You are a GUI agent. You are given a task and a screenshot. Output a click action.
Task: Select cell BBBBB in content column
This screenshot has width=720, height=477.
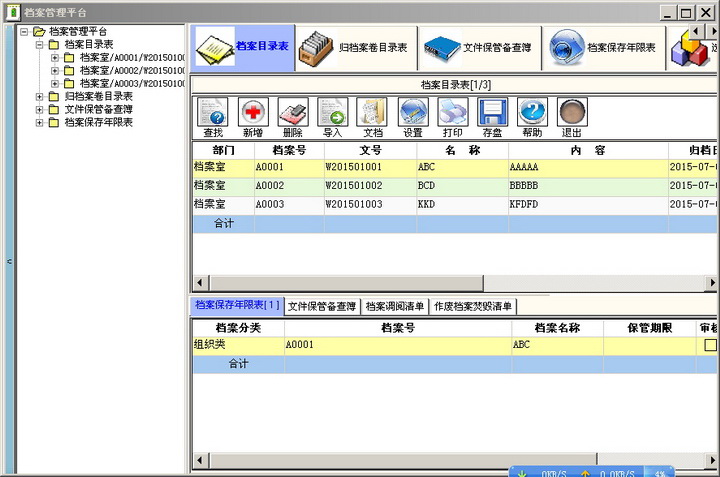click(x=588, y=186)
